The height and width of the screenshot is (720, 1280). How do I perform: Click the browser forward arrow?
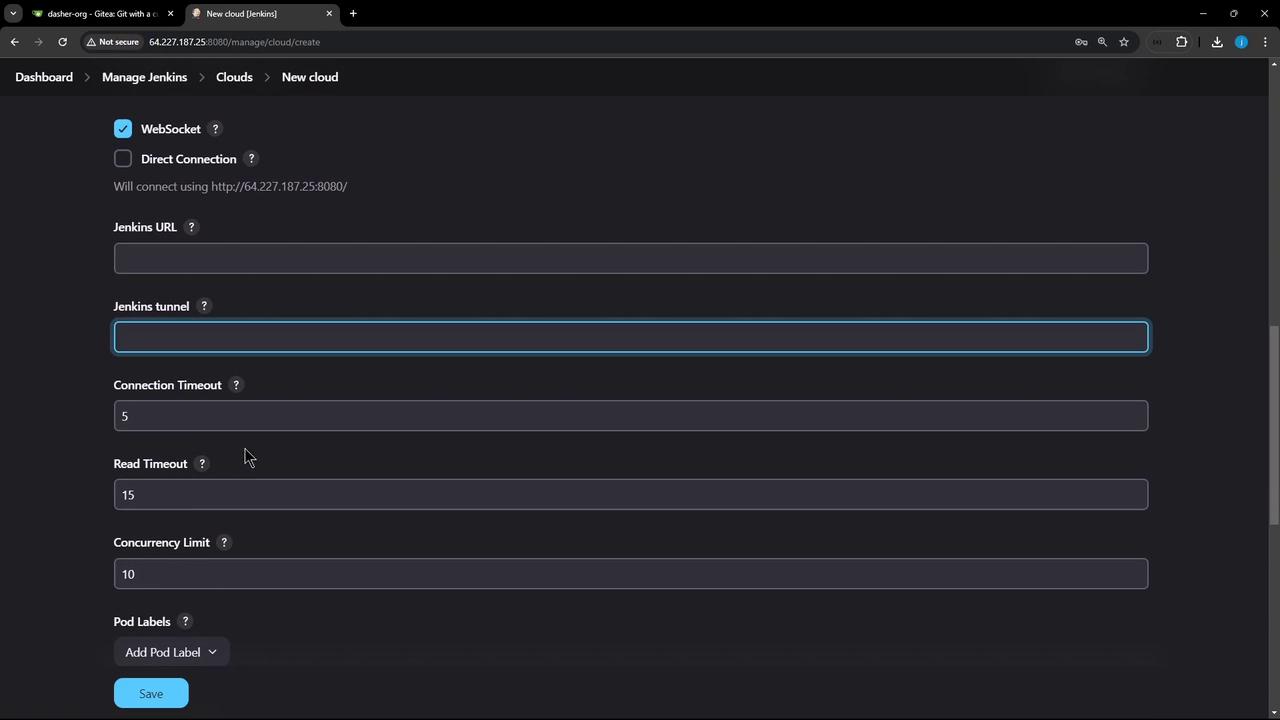pos(38,42)
